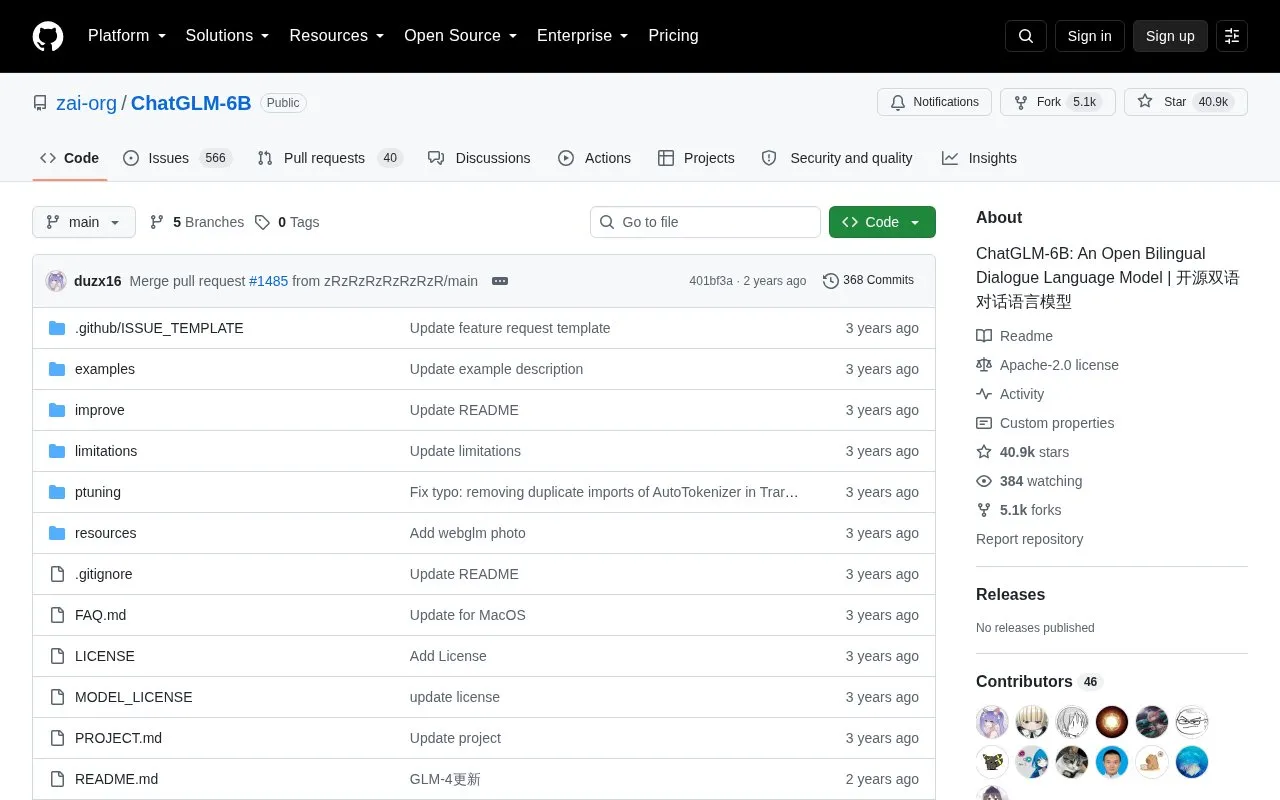Open the Security and quality tab
This screenshot has width=1280, height=800.
[x=837, y=158]
